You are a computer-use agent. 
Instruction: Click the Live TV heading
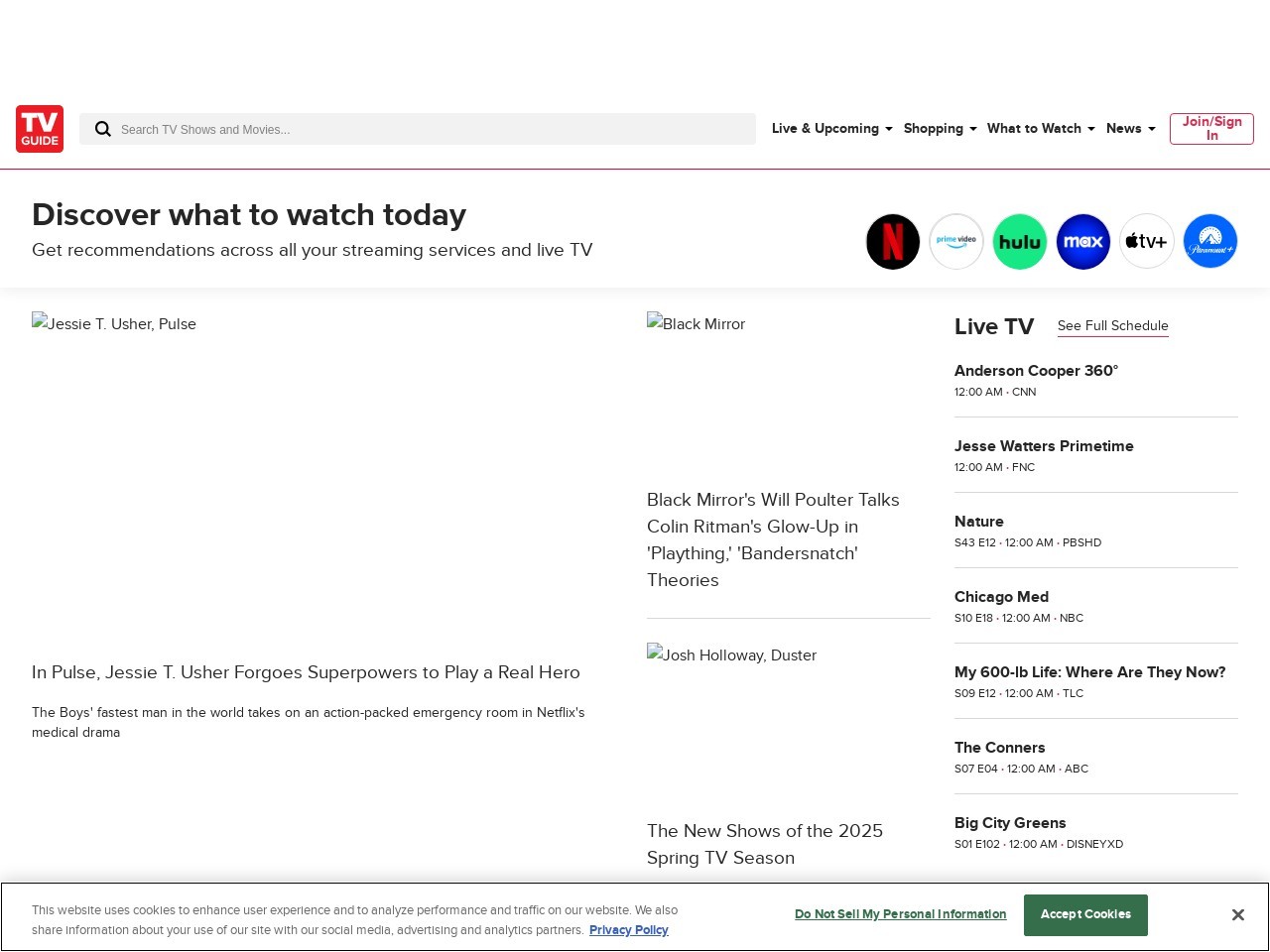[994, 326]
